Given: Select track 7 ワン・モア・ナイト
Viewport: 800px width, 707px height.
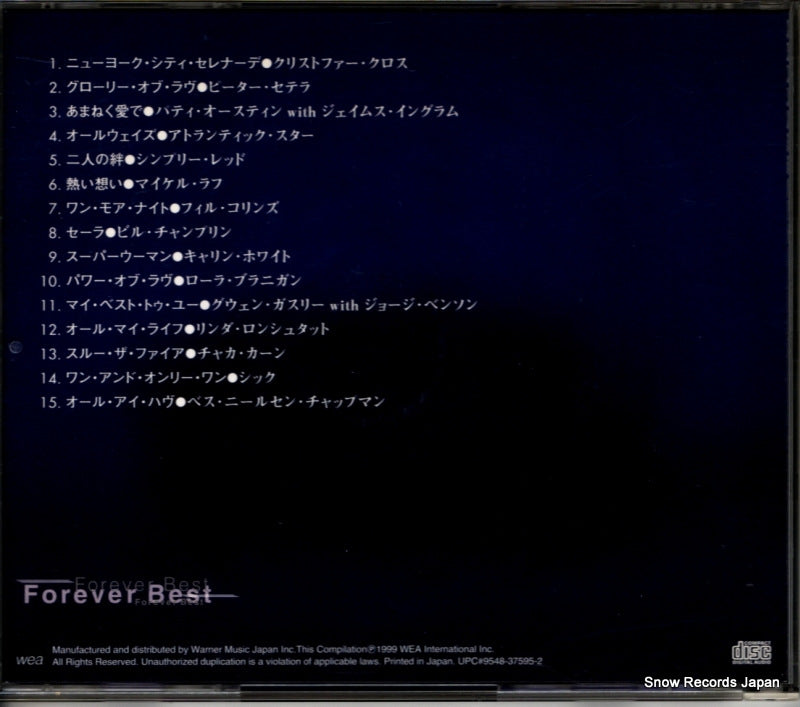Looking at the screenshot, I should click(x=117, y=208).
